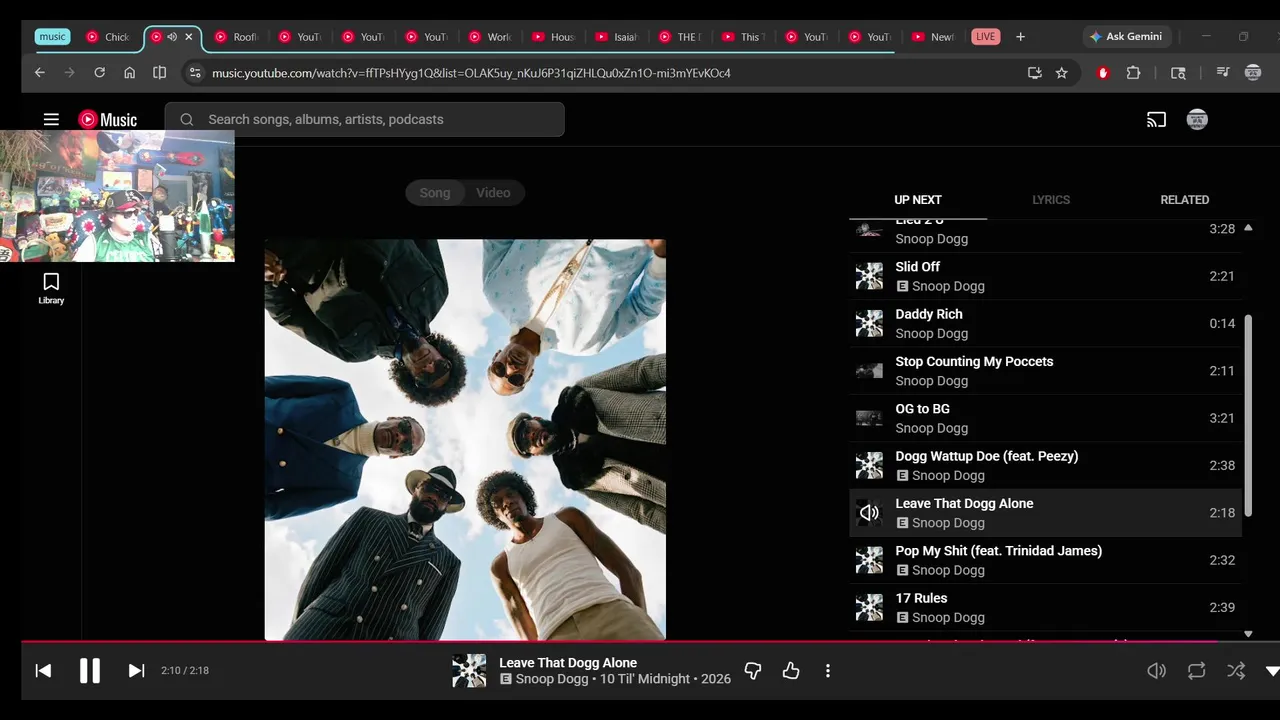Click the YouTube Music logo

pos(108,119)
